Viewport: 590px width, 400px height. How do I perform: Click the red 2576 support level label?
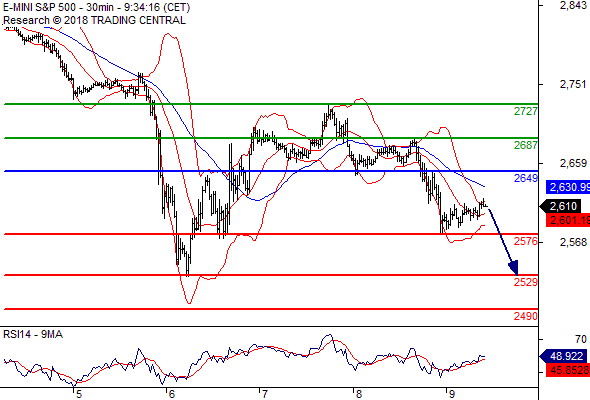(526, 241)
